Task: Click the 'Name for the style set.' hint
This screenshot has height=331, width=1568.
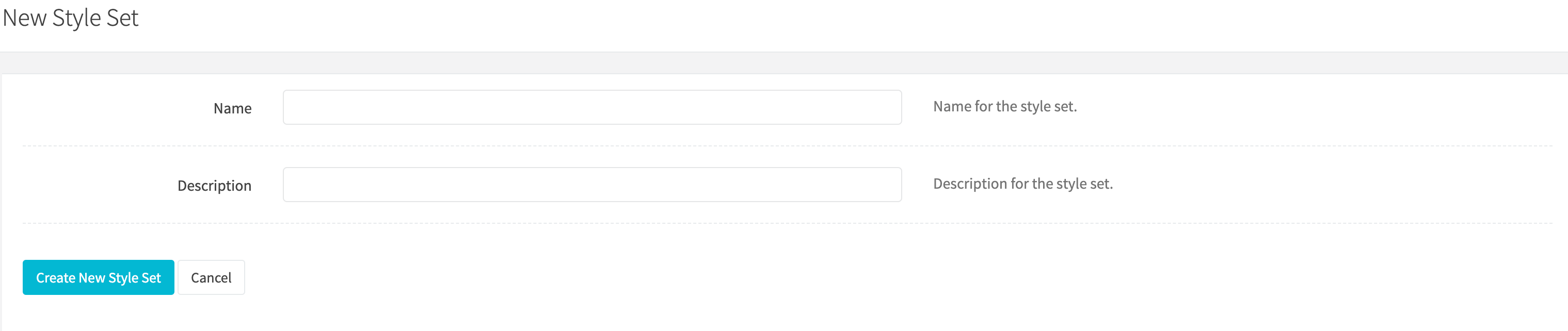Action: (x=1005, y=107)
